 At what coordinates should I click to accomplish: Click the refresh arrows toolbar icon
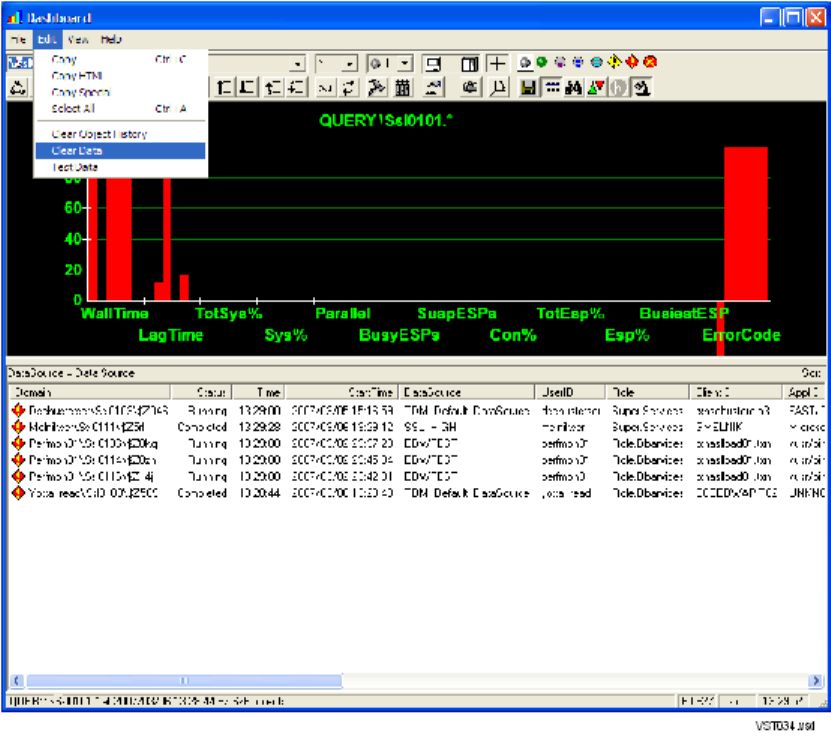[x=349, y=88]
